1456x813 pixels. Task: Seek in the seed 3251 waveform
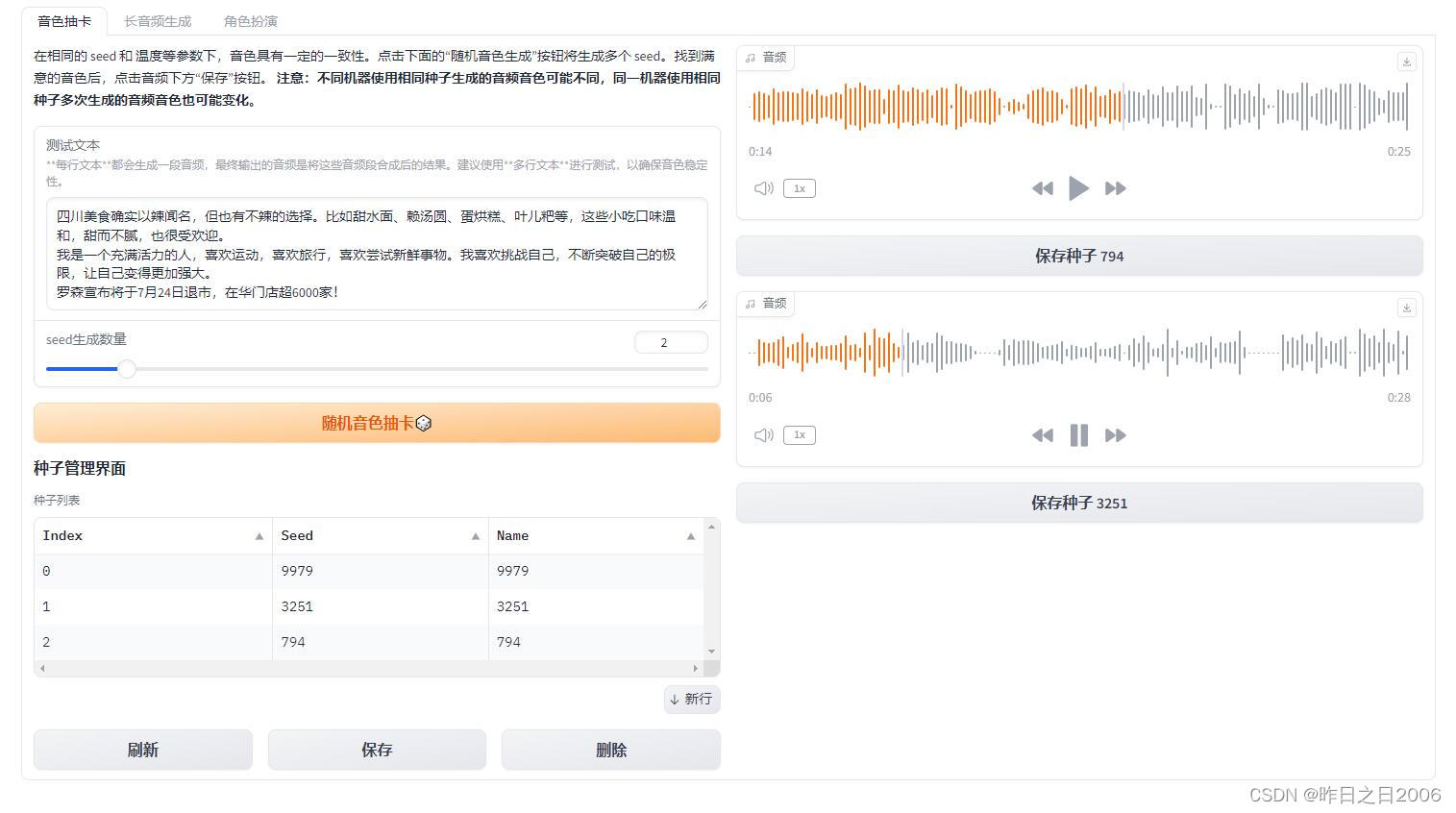[x=1079, y=353]
